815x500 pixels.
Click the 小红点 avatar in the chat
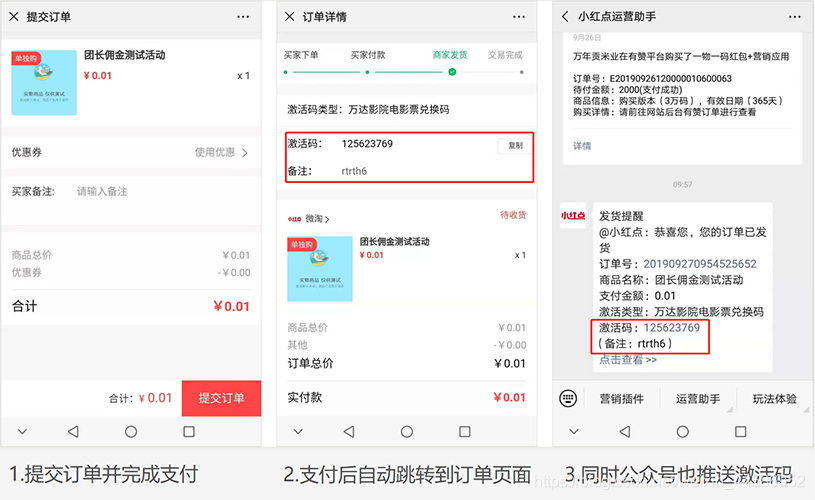[573, 215]
